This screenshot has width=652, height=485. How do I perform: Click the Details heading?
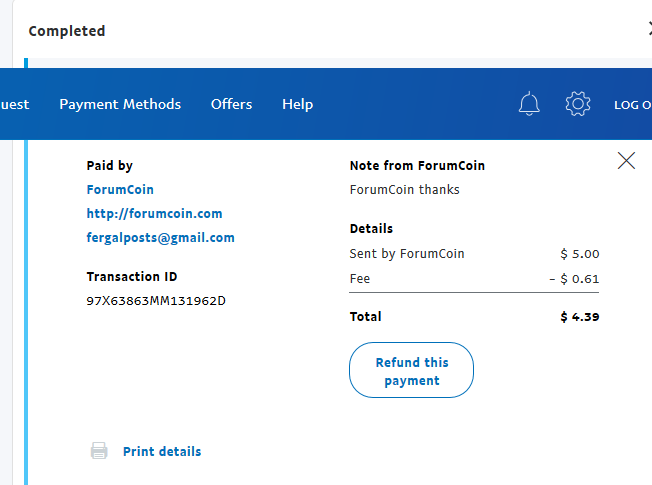click(371, 229)
